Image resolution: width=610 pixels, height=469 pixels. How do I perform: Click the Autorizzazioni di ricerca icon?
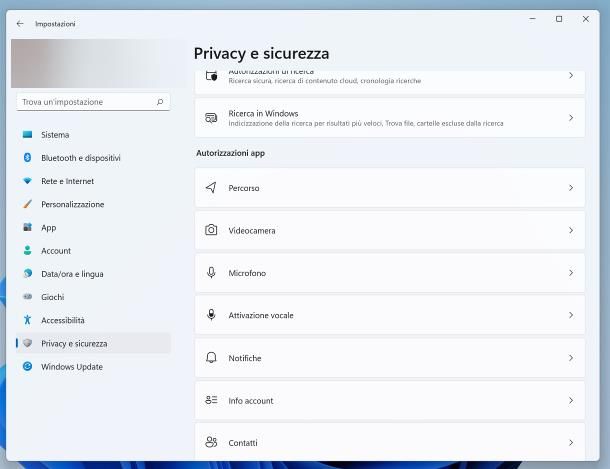point(211,75)
